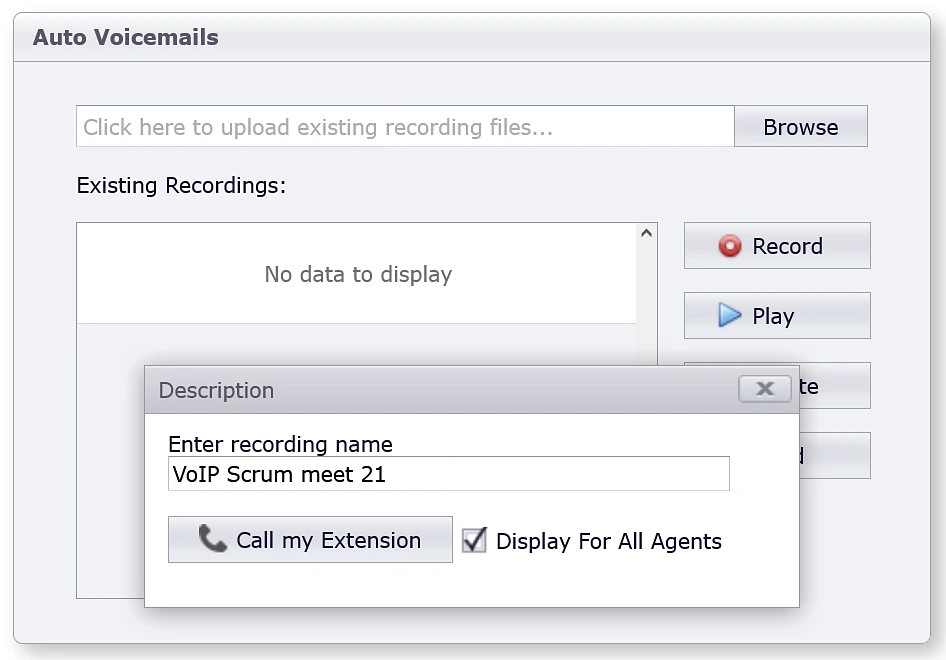Screen dimensions: 946x660
Task: Click the phone handset icon
Action: [212, 538]
